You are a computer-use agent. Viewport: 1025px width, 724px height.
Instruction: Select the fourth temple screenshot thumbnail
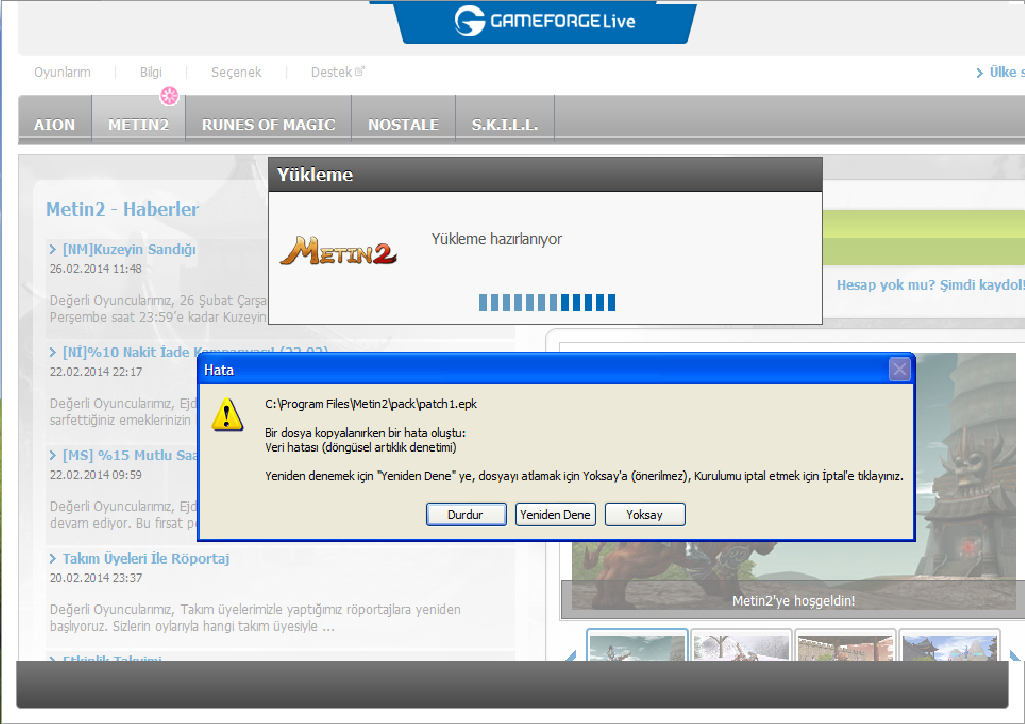click(x=949, y=646)
